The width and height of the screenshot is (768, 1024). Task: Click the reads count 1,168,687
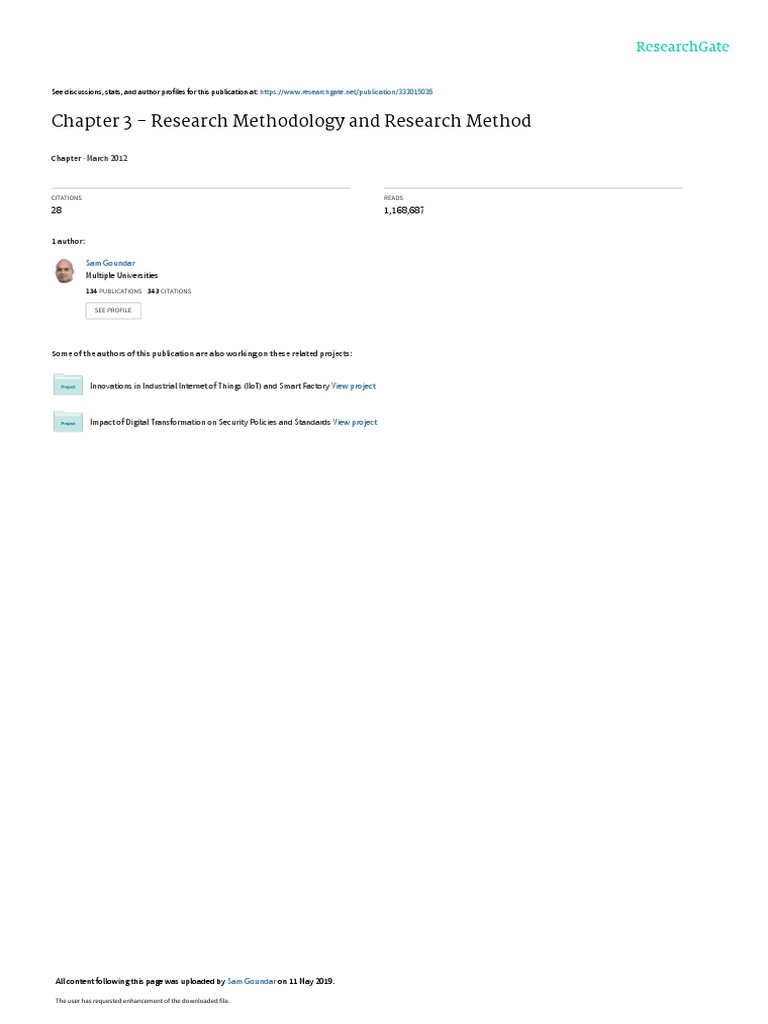[404, 210]
